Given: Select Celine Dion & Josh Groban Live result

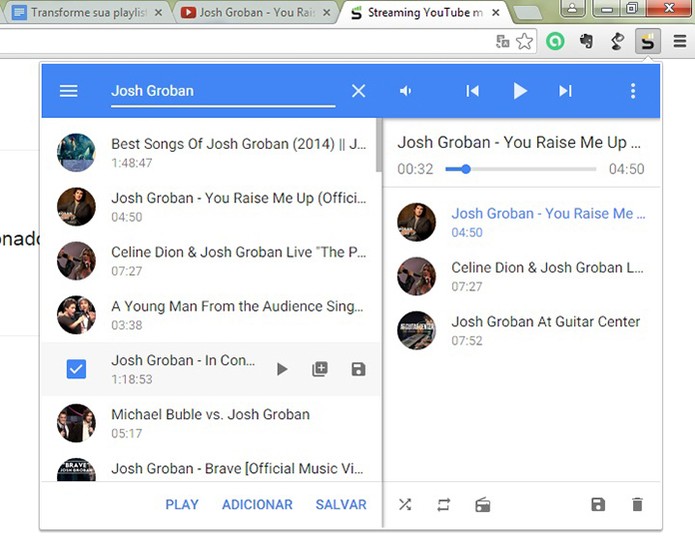Looking at the screenshot, I should (x=211, y=261).
